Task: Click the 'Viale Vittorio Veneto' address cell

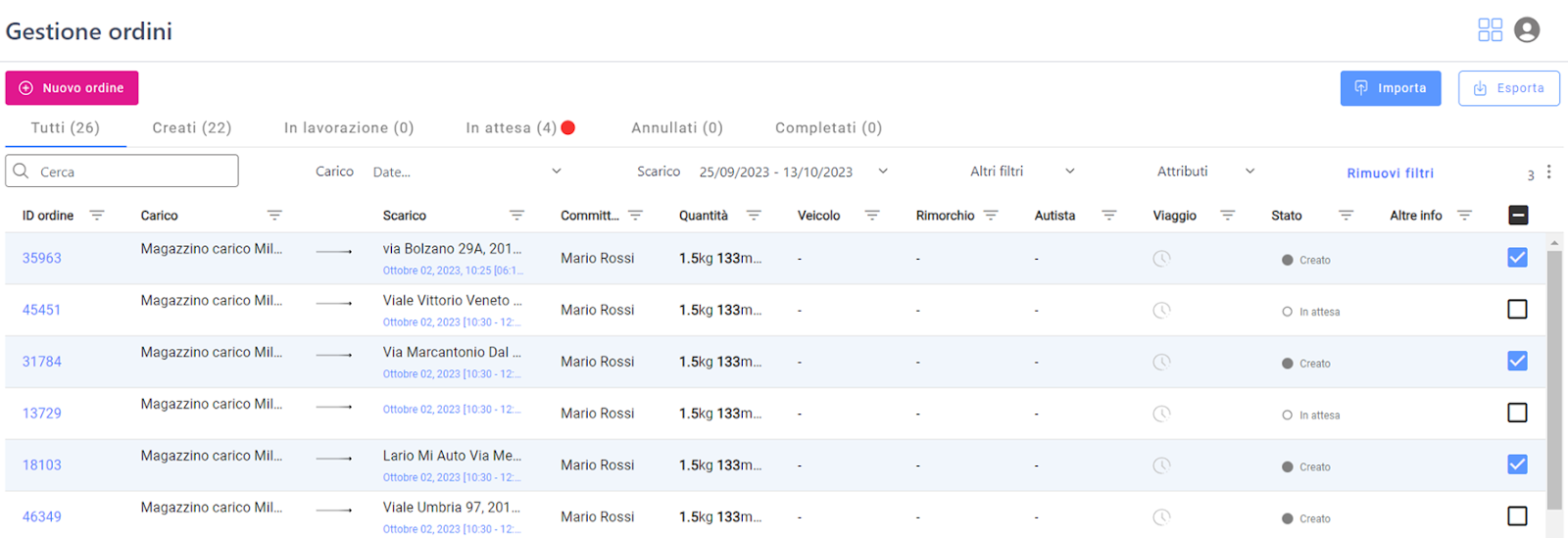Action: [452, 301]
